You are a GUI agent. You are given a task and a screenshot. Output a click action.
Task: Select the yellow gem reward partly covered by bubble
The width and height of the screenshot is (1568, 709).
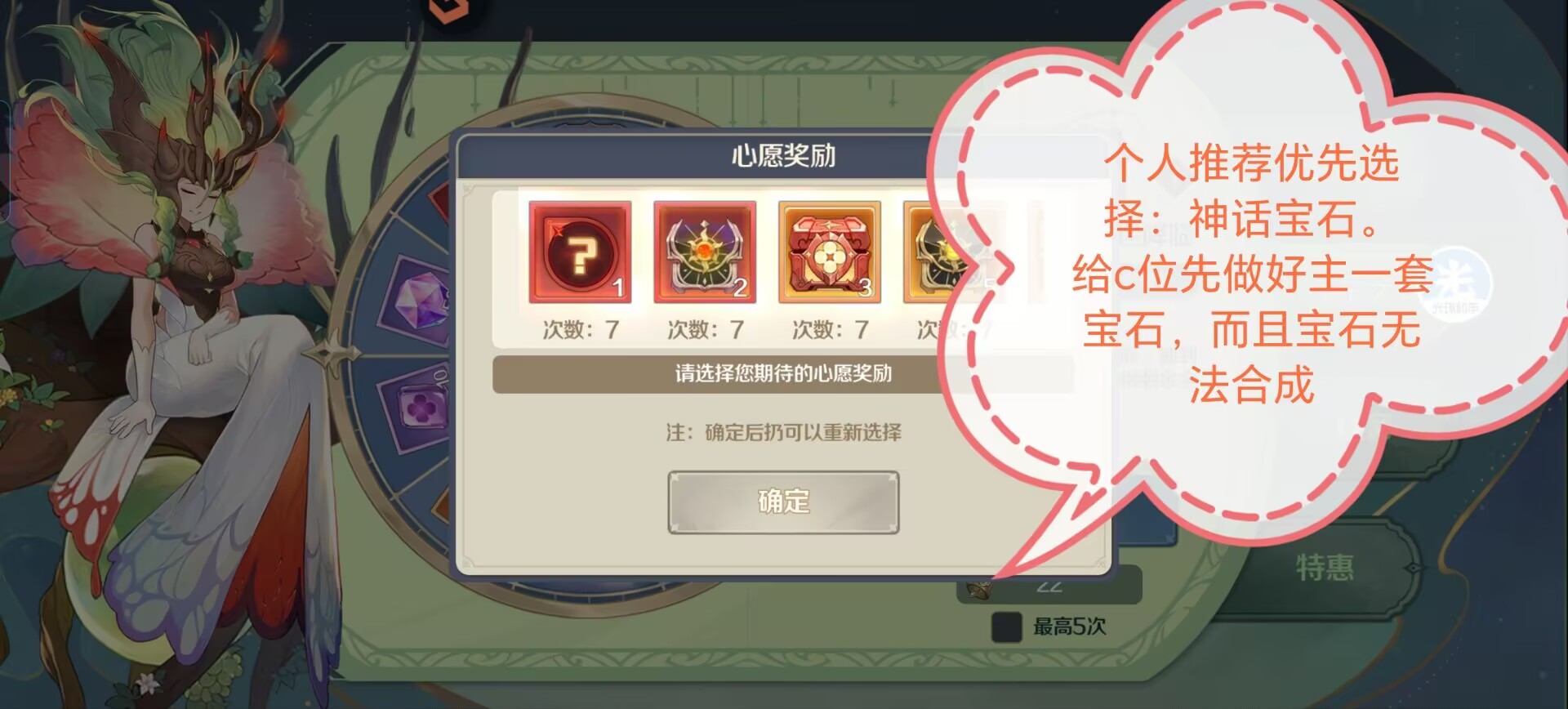pos(947,252)
